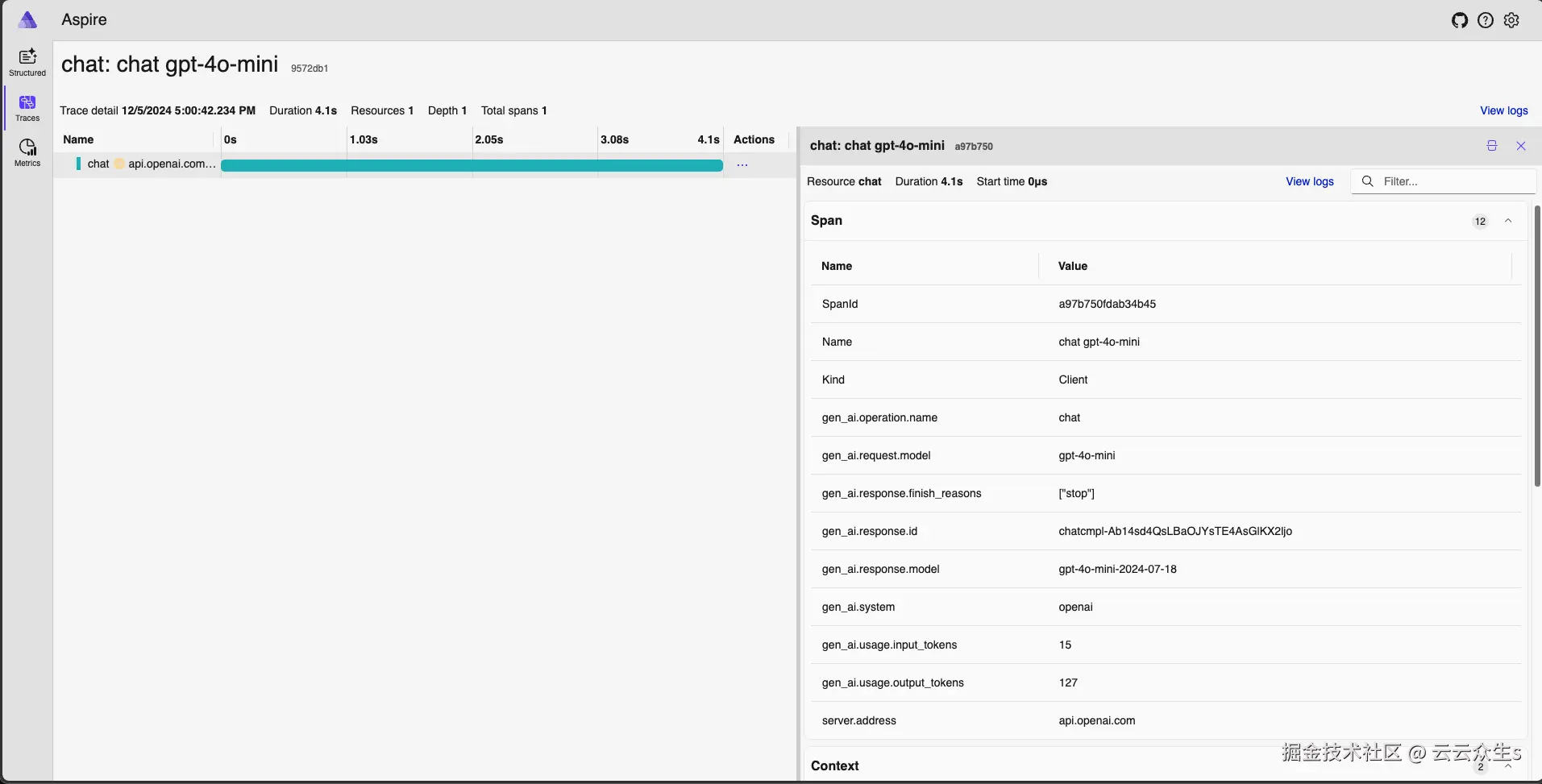The width and height of the screenshot is (1542, 784).
Task: Open the help question-mark icon
Action: pos(1486,20)
